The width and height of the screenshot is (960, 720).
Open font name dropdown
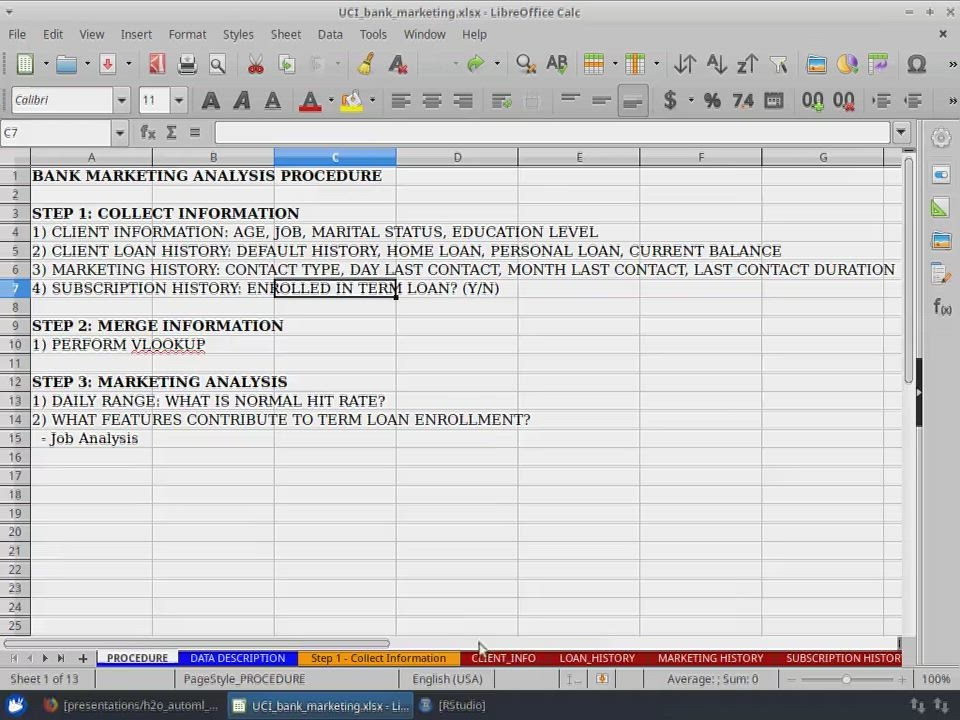(121, 100)
